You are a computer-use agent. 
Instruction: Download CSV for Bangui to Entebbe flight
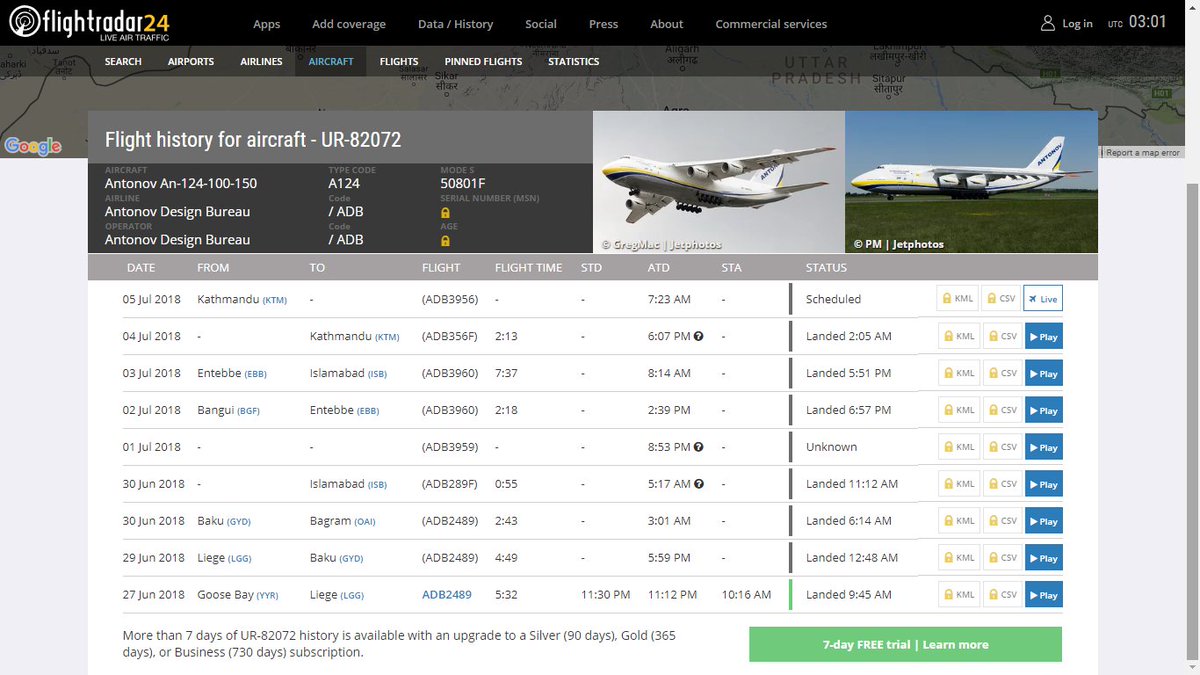1001,410
